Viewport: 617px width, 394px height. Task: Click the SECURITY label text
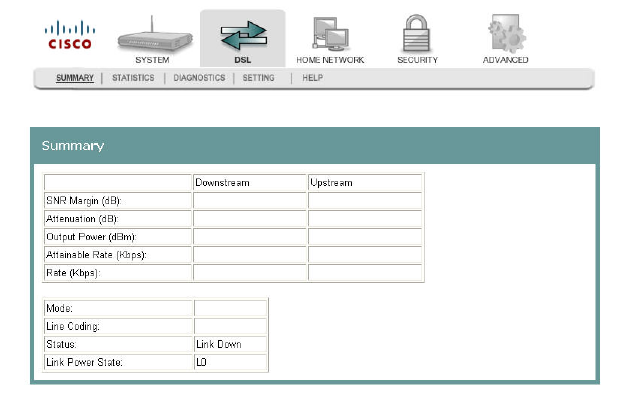417,60
